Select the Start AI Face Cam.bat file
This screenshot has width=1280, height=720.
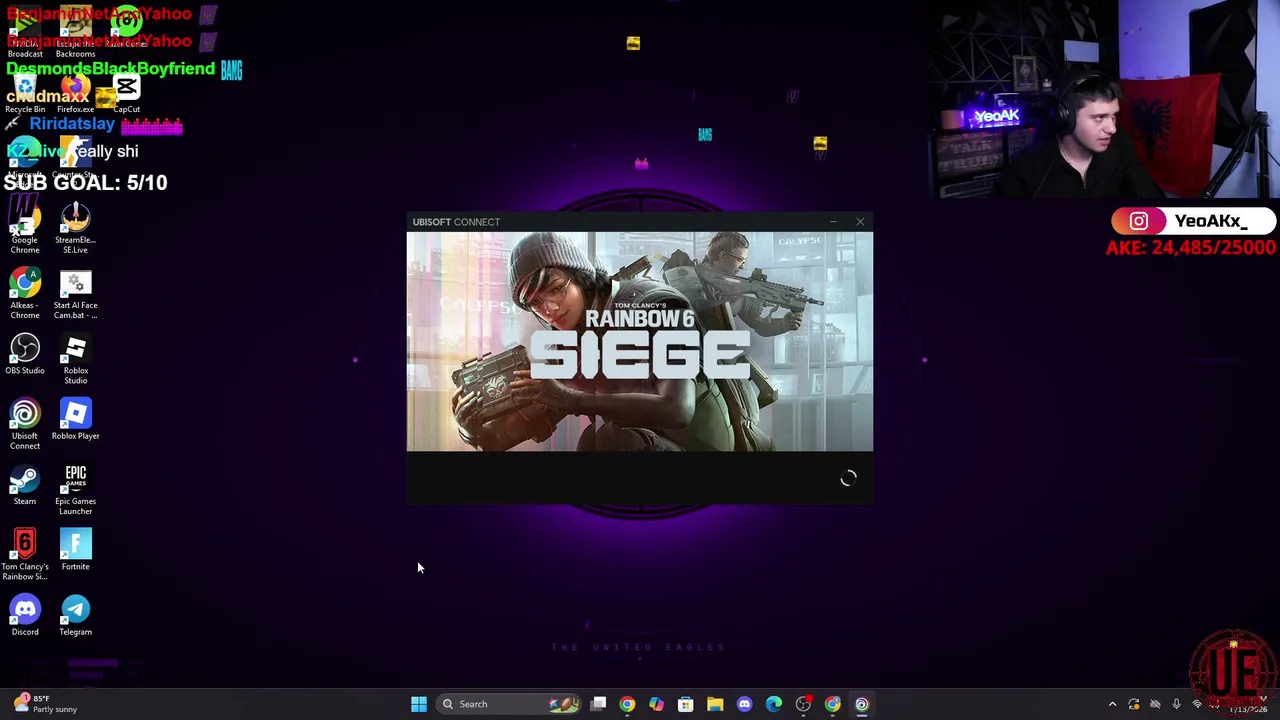[x=75, y=294]
